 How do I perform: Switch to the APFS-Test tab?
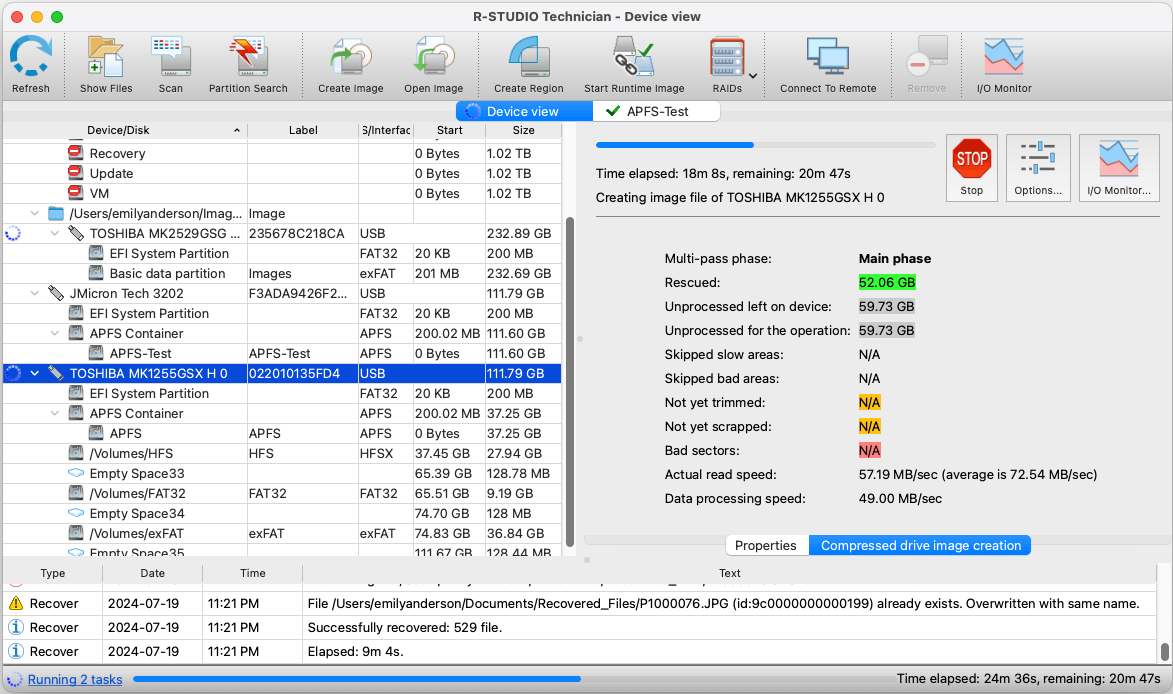click(x=657, y=111)
